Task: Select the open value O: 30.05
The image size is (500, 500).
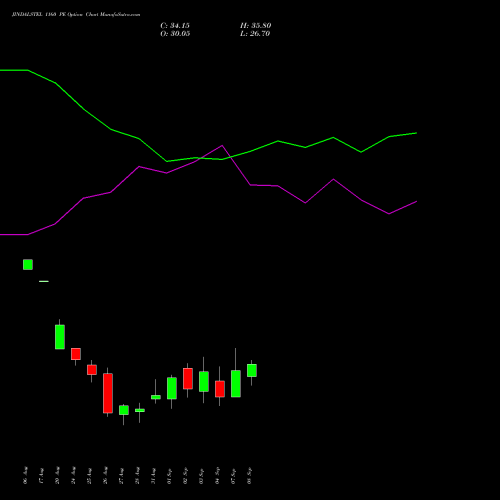Action: pos(175,34)
